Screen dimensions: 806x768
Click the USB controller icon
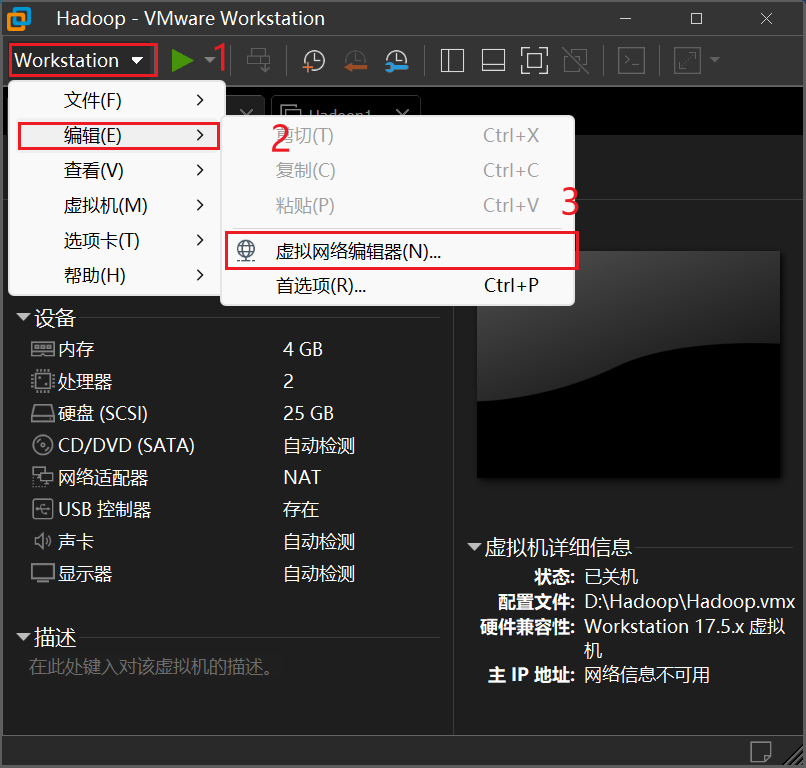[x=43, y=509]
